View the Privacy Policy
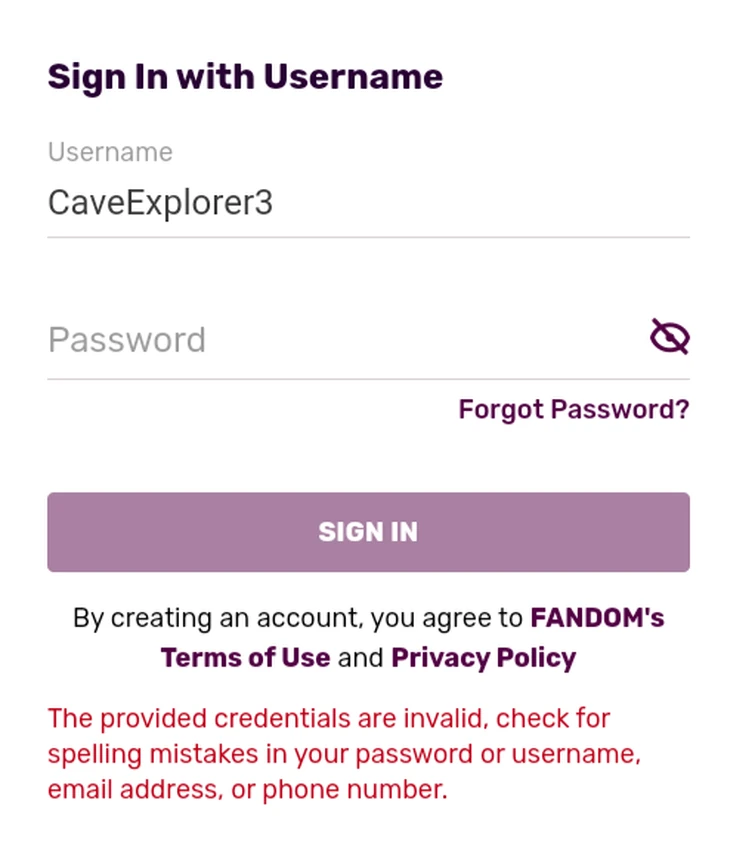The image size is (755, 853). coord(483,657)
